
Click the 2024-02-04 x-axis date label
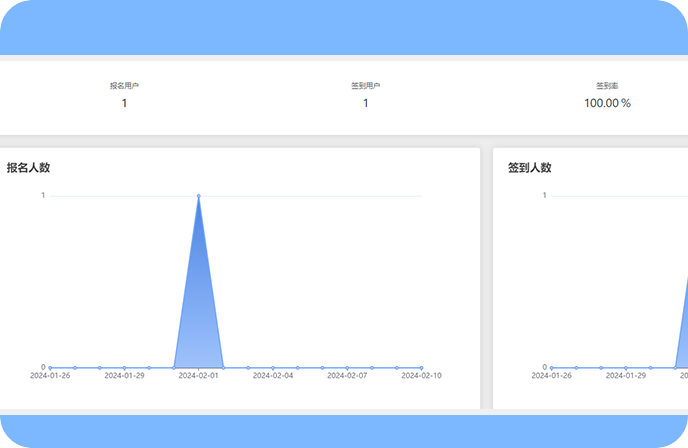point(273,376)
